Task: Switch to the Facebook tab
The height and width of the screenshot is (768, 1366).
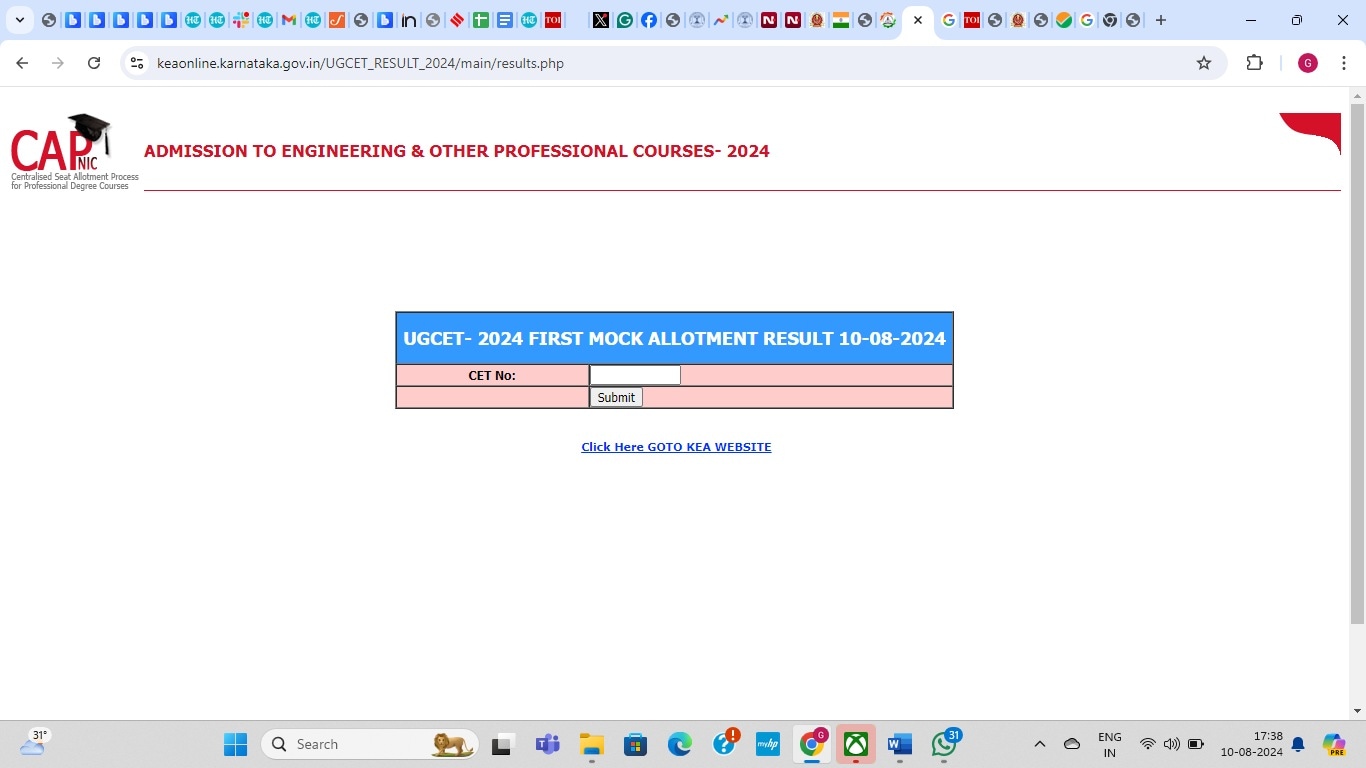Action: pos(649,20)
